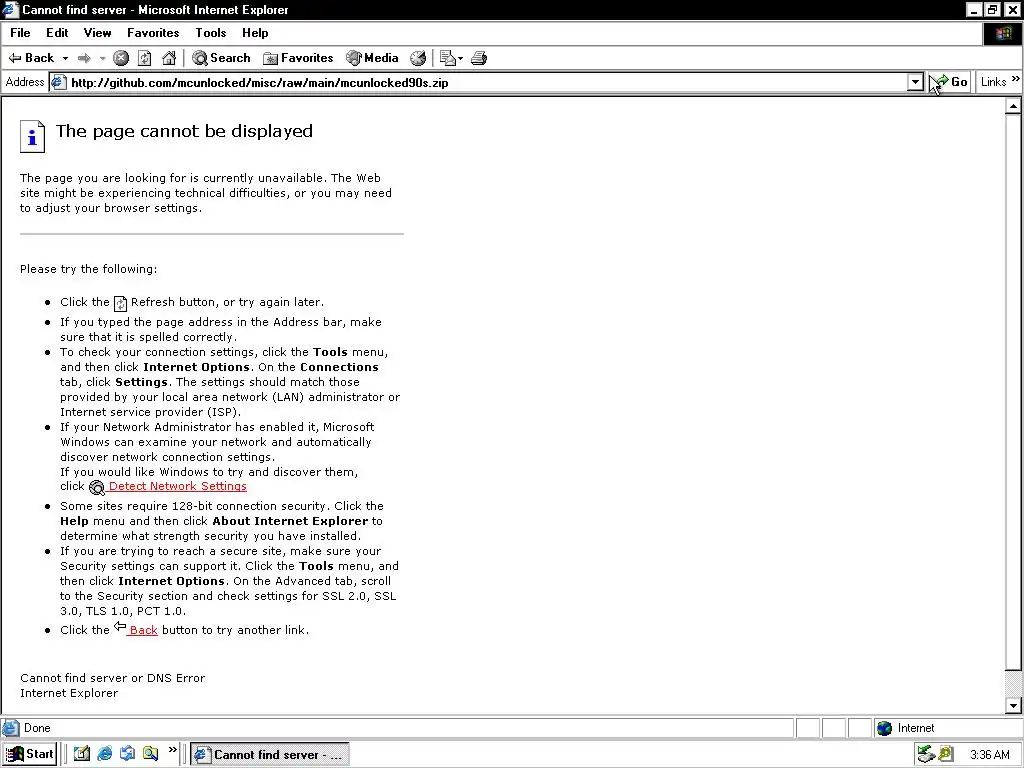This screenshot has height=768, width=1024.
Task: Click the Stop loading toolbar icon
Action: [x=121, y=58]
